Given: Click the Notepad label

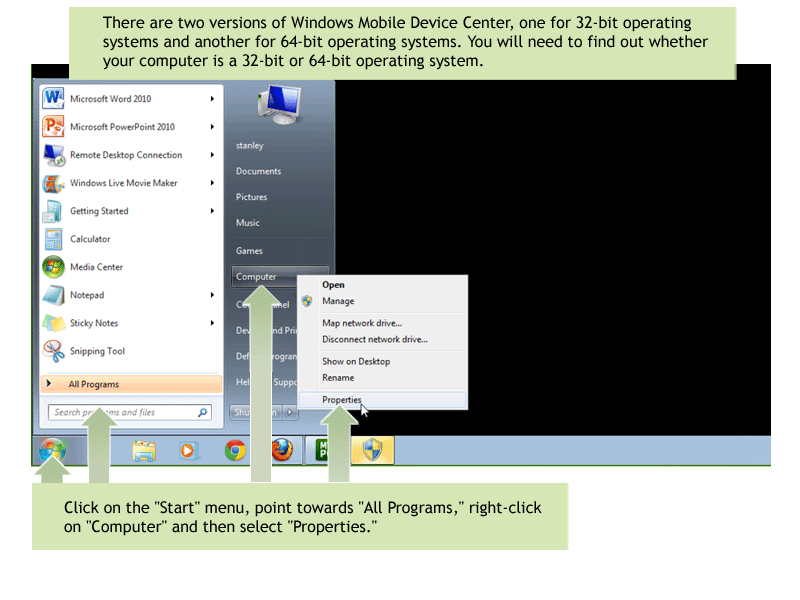Looking at the screenshot, I should pyautogui.click(x=87, y=295).
